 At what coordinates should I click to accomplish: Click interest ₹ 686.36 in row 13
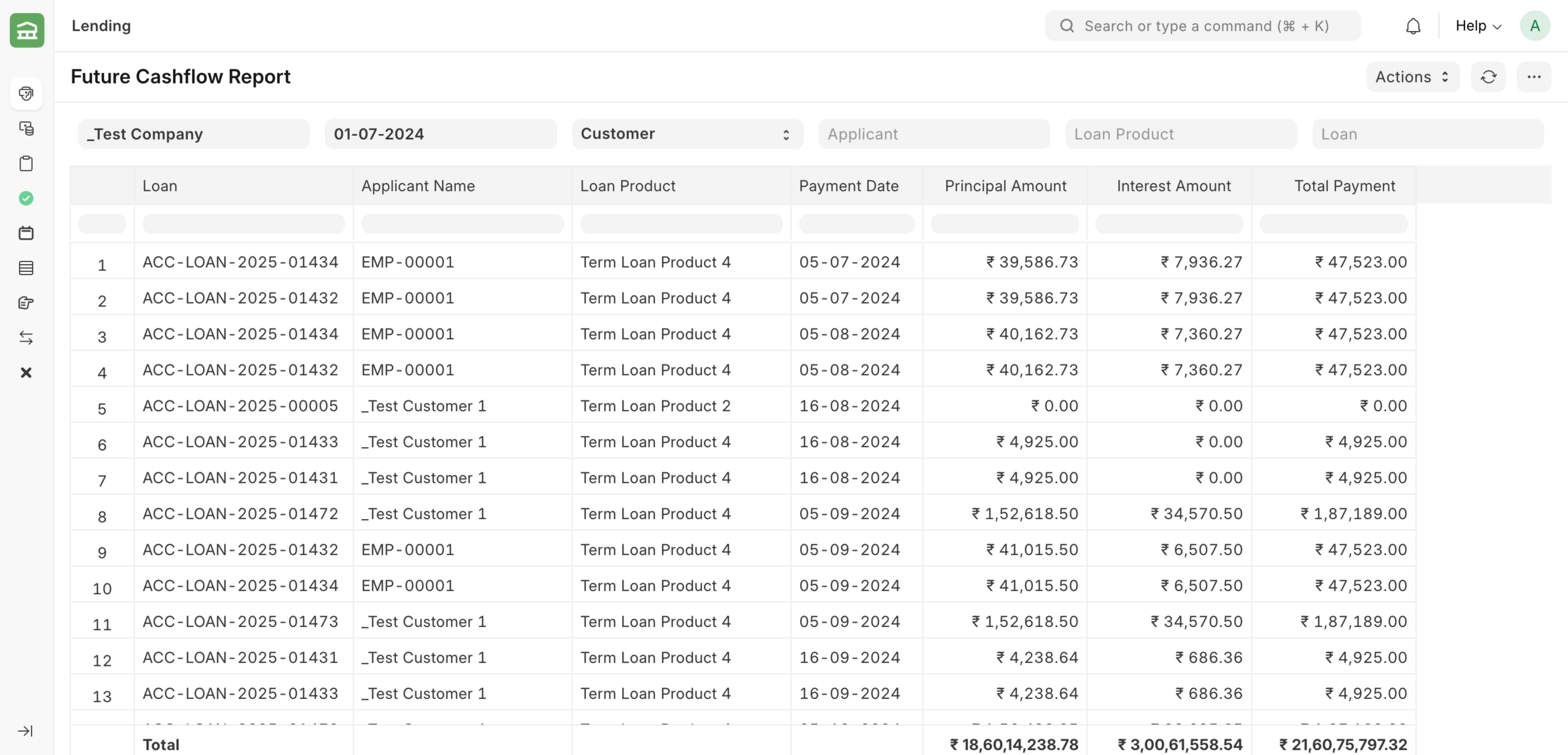coord(1209,693)
